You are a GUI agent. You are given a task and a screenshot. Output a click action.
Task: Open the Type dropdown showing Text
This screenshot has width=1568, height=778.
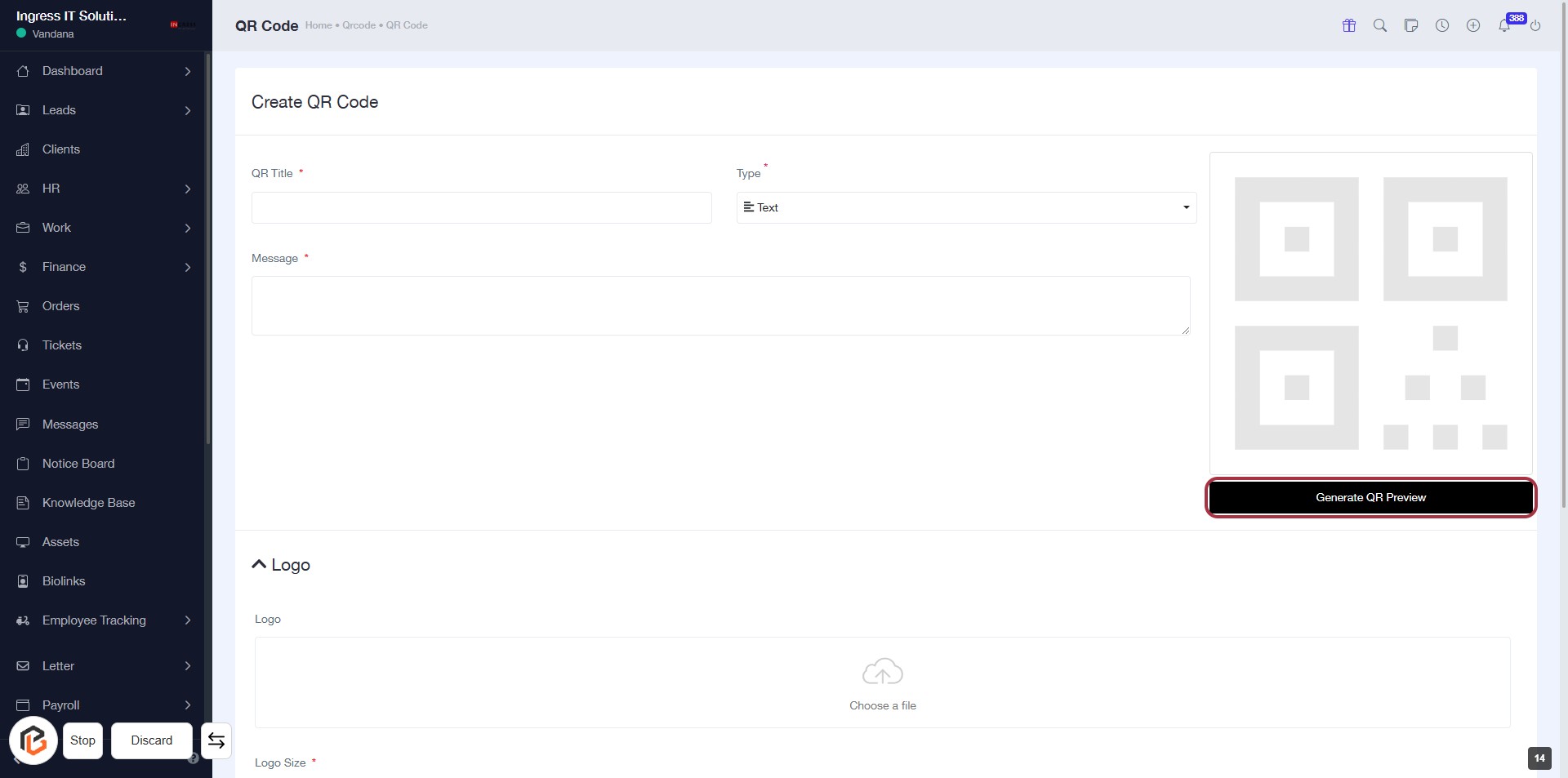(966, 207)
